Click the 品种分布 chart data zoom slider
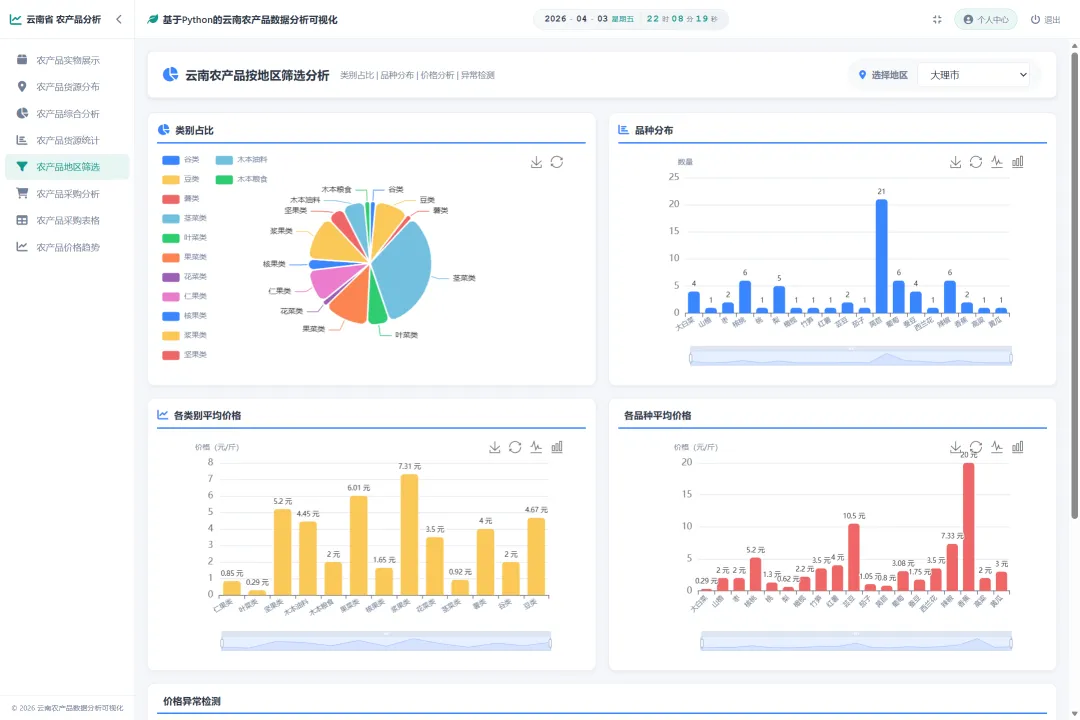The image size is (1080, 720). (x=851, y=357)
